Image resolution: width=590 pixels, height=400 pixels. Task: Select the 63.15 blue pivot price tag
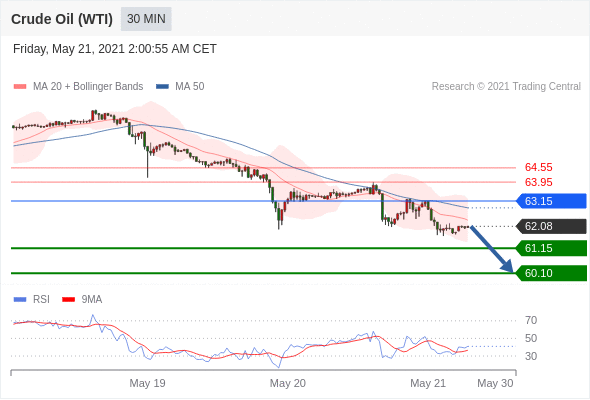pyautogui.click(x=551, y=201)
